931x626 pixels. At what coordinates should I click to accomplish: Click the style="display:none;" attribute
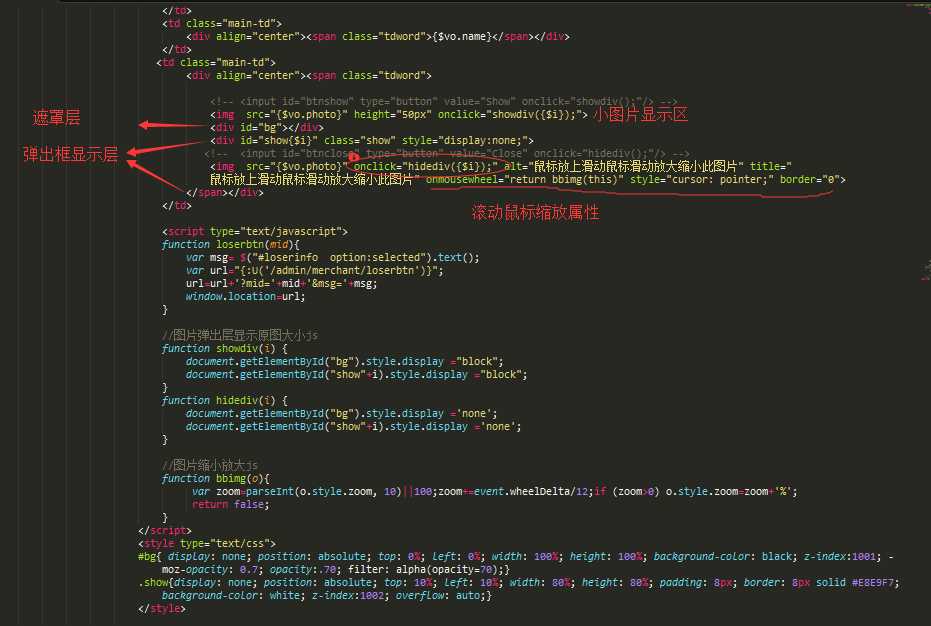coord(464,140)
